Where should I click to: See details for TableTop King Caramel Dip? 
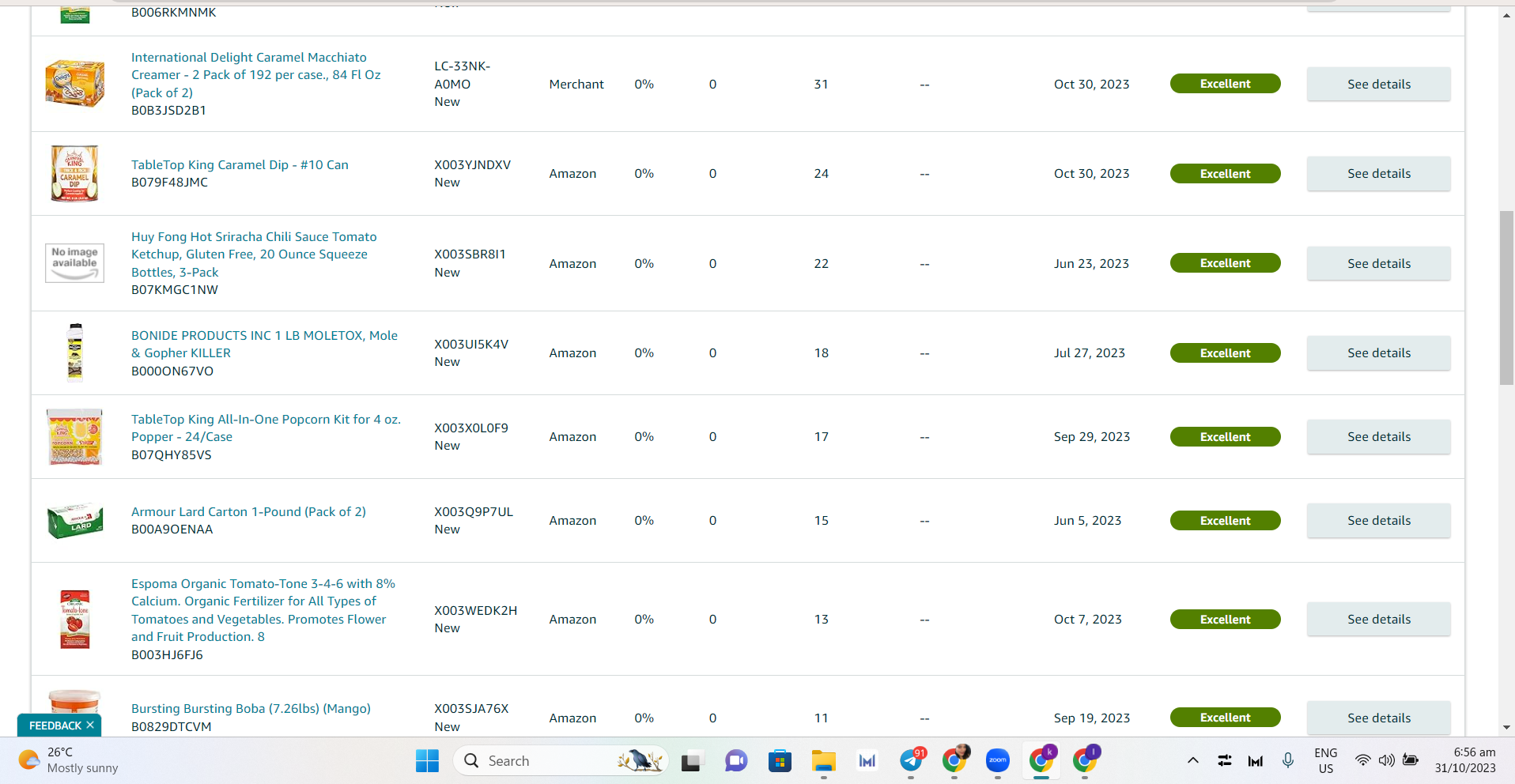click(1379, 173)
